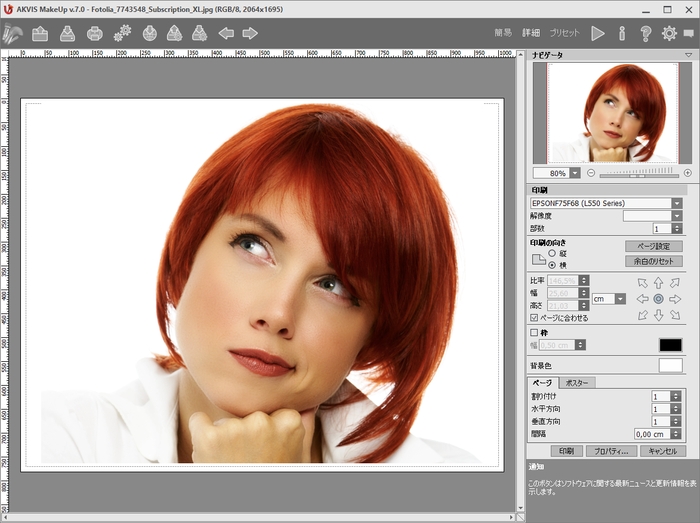This screenshot has width=700, height=523.
Task: Zoom in with navigator plus icon
Action: tap(688, 173)
